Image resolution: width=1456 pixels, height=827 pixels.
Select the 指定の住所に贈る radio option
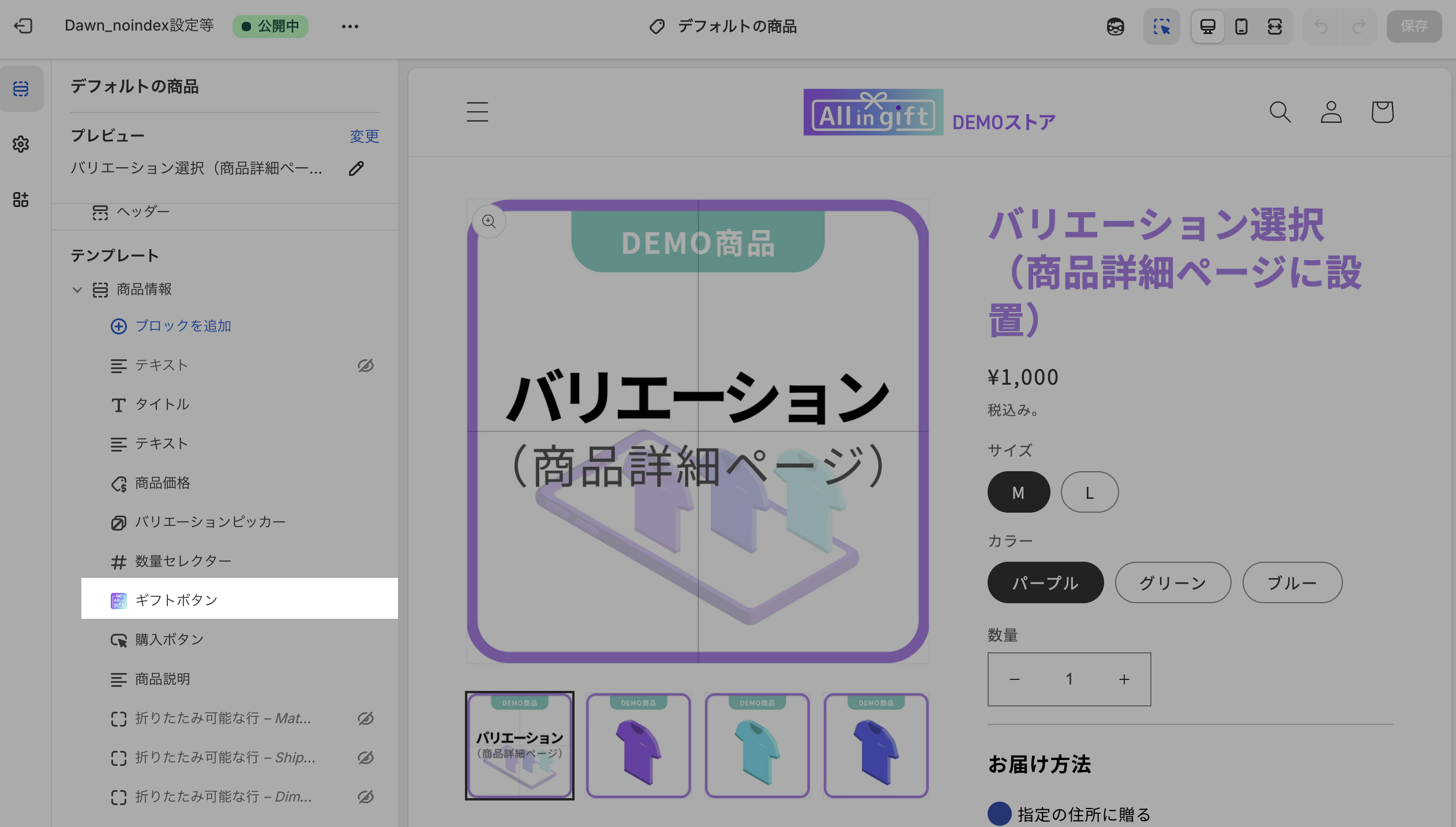coord(1000,814)
